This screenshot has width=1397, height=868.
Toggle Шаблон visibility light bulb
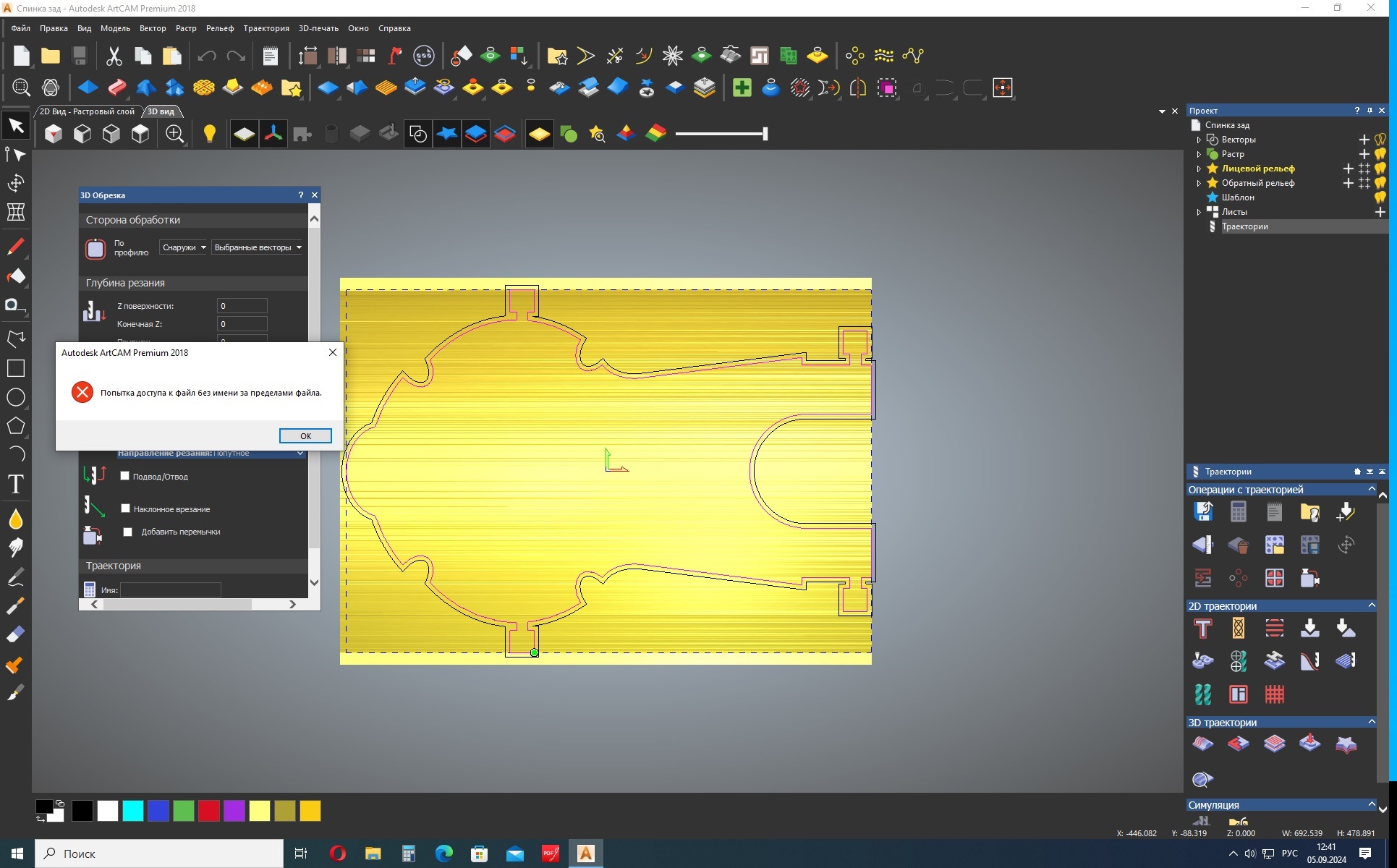[x=1380, y=197]
